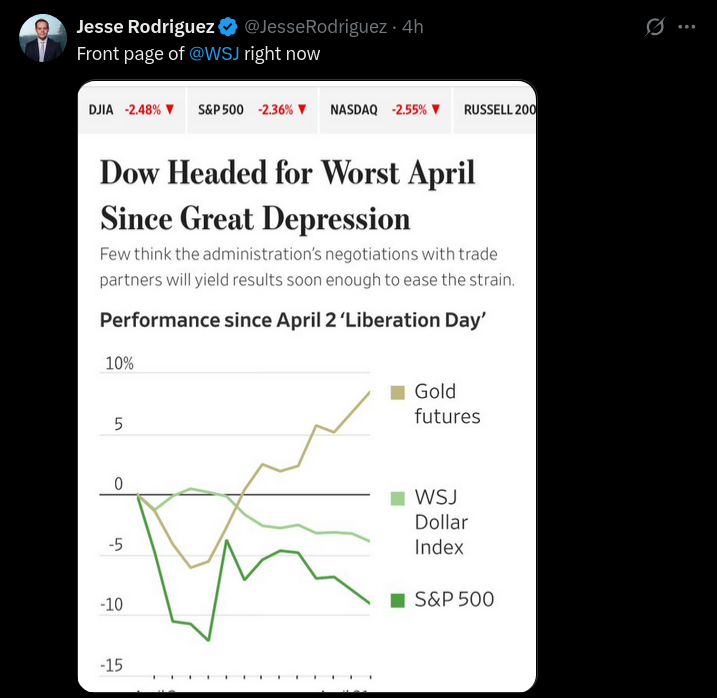Click the red arrow next to S&P 500 ticker

[x=302, y=109]
